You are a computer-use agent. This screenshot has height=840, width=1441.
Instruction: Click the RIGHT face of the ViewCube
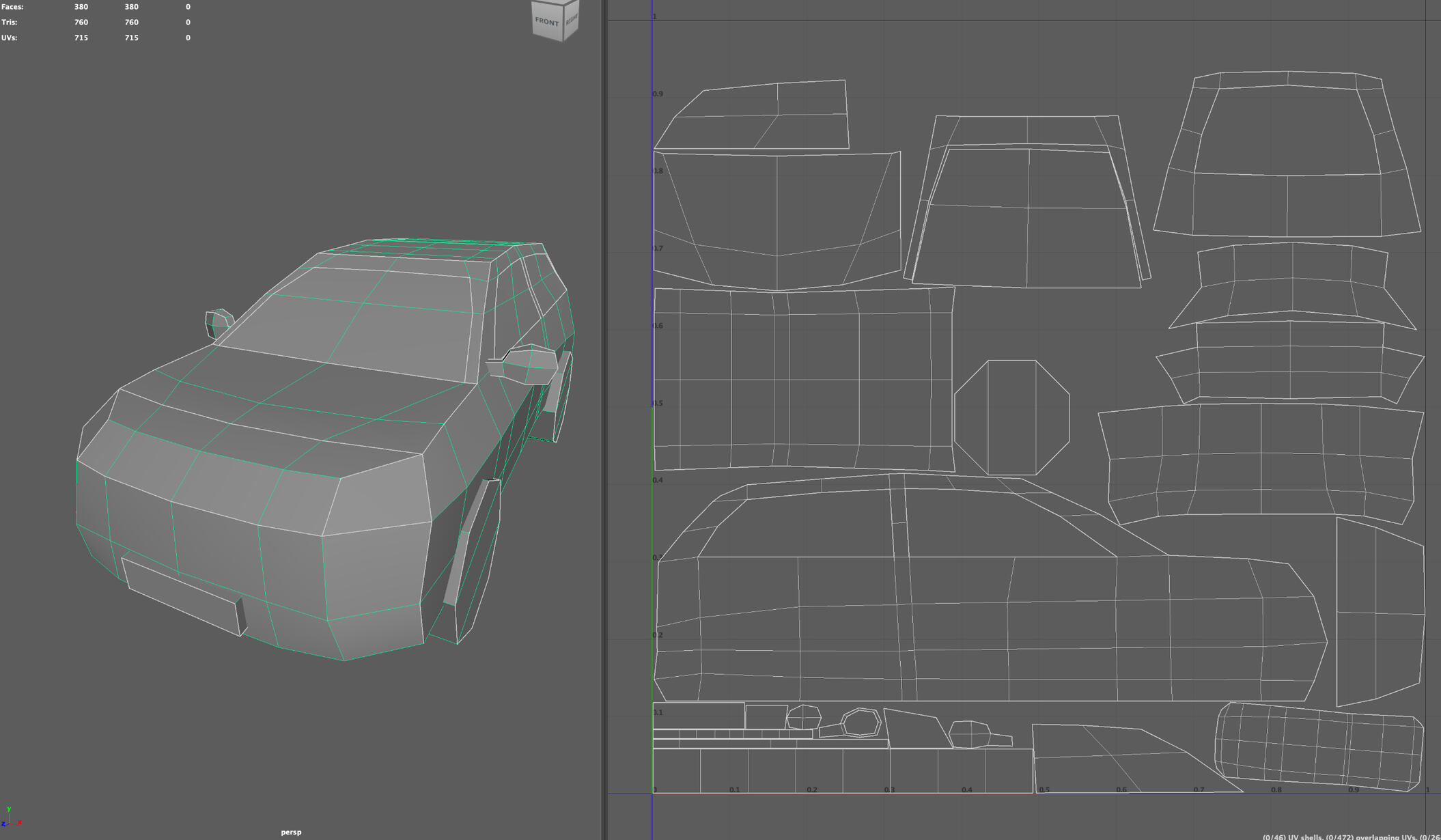point(572,21)
